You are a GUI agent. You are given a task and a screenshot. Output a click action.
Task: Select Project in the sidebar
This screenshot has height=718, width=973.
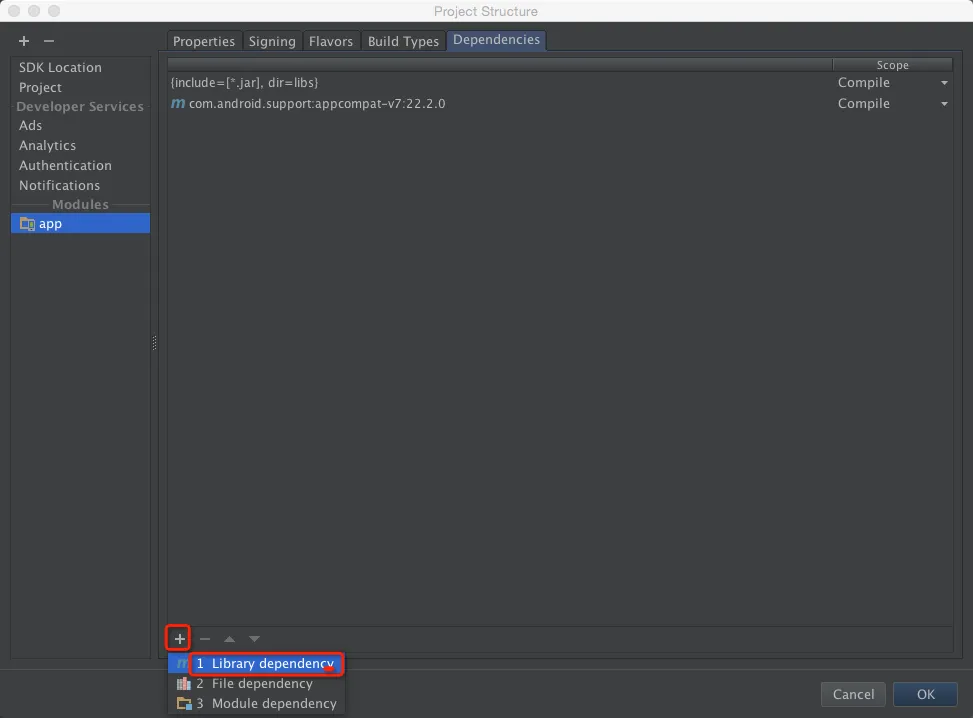80,88
